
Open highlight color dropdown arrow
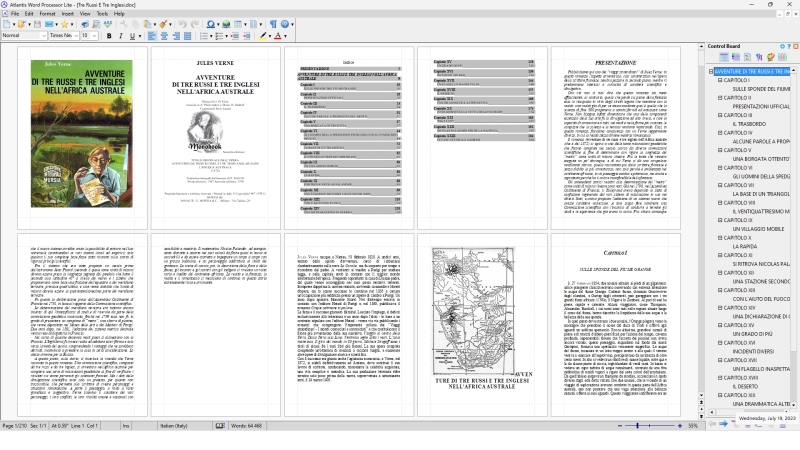pyautogui.click(x=270, y=36)
